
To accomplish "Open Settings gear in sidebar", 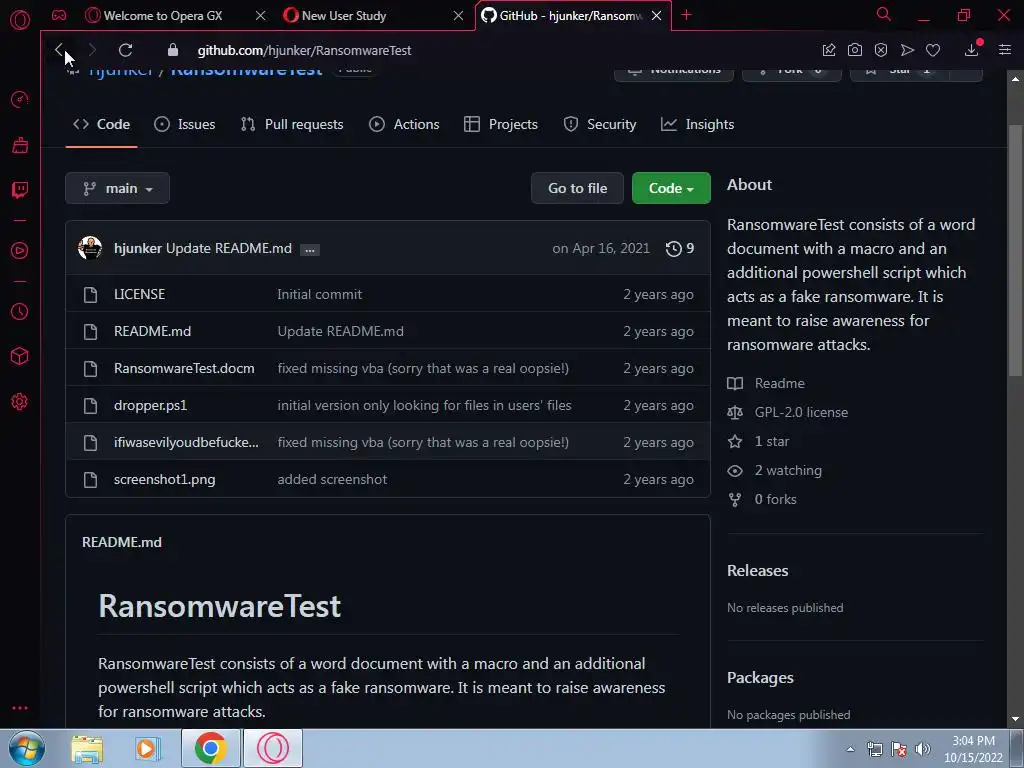I will (x=20, y=402).
